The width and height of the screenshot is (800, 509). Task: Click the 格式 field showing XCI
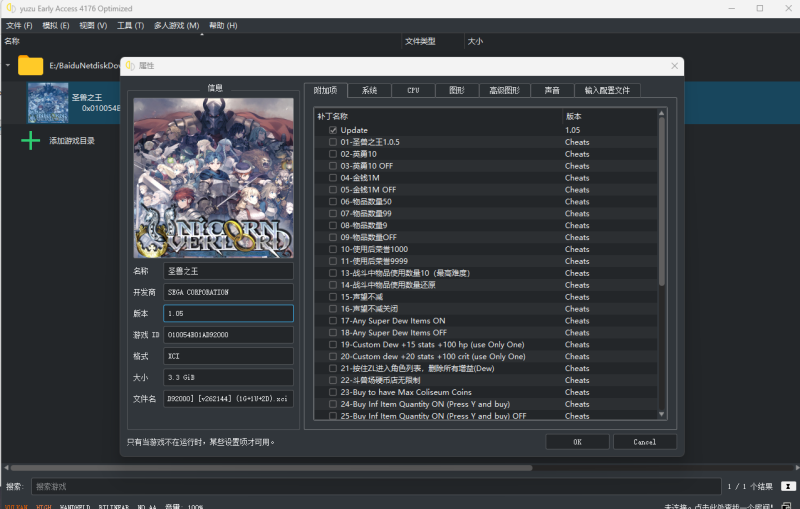pyautogui.click(x=228, y=356)
